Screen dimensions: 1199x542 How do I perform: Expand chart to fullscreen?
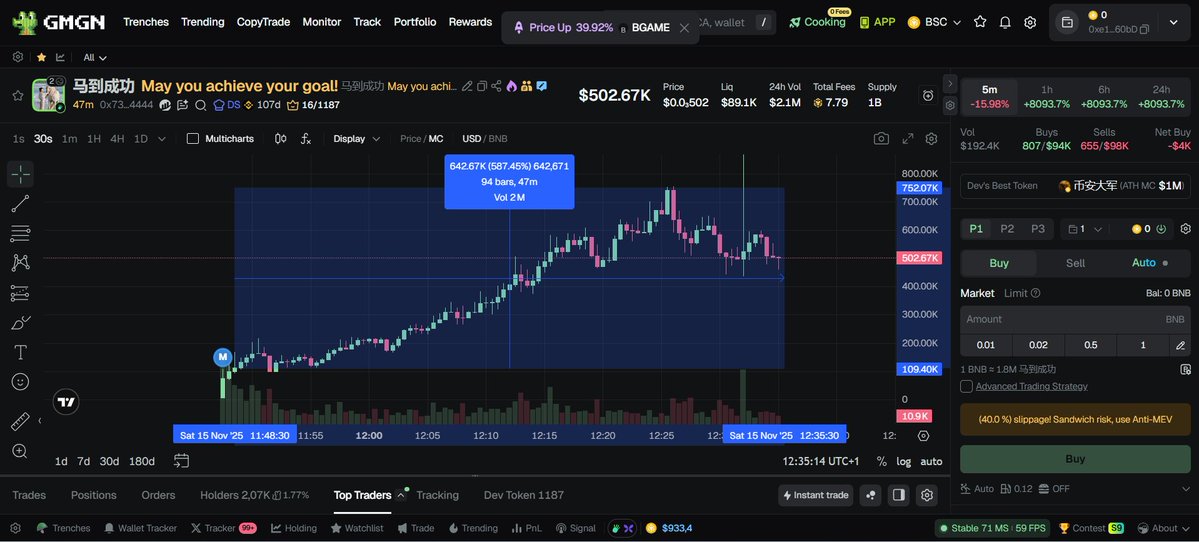[x=908, y=138]
